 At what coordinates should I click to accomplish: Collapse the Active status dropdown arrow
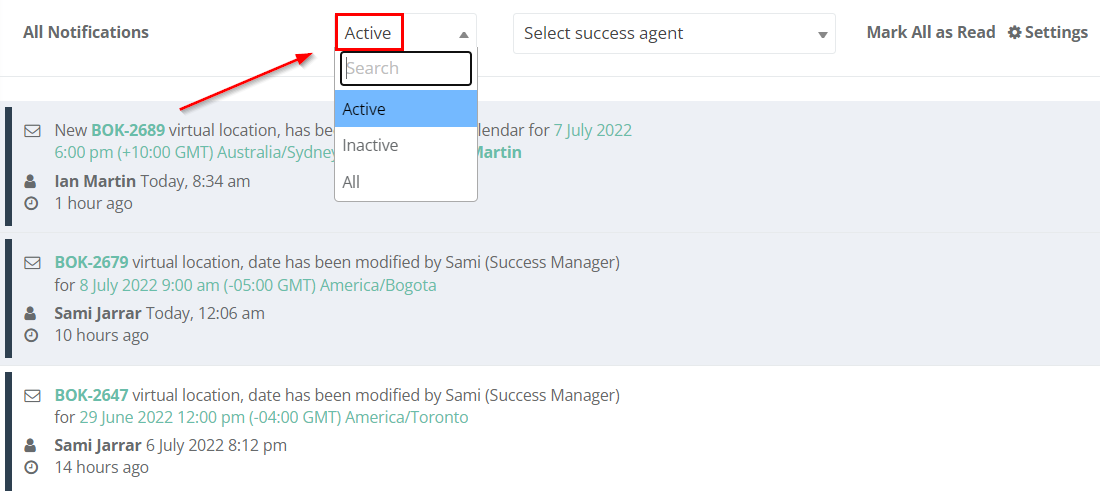click(x=463, y=34)
